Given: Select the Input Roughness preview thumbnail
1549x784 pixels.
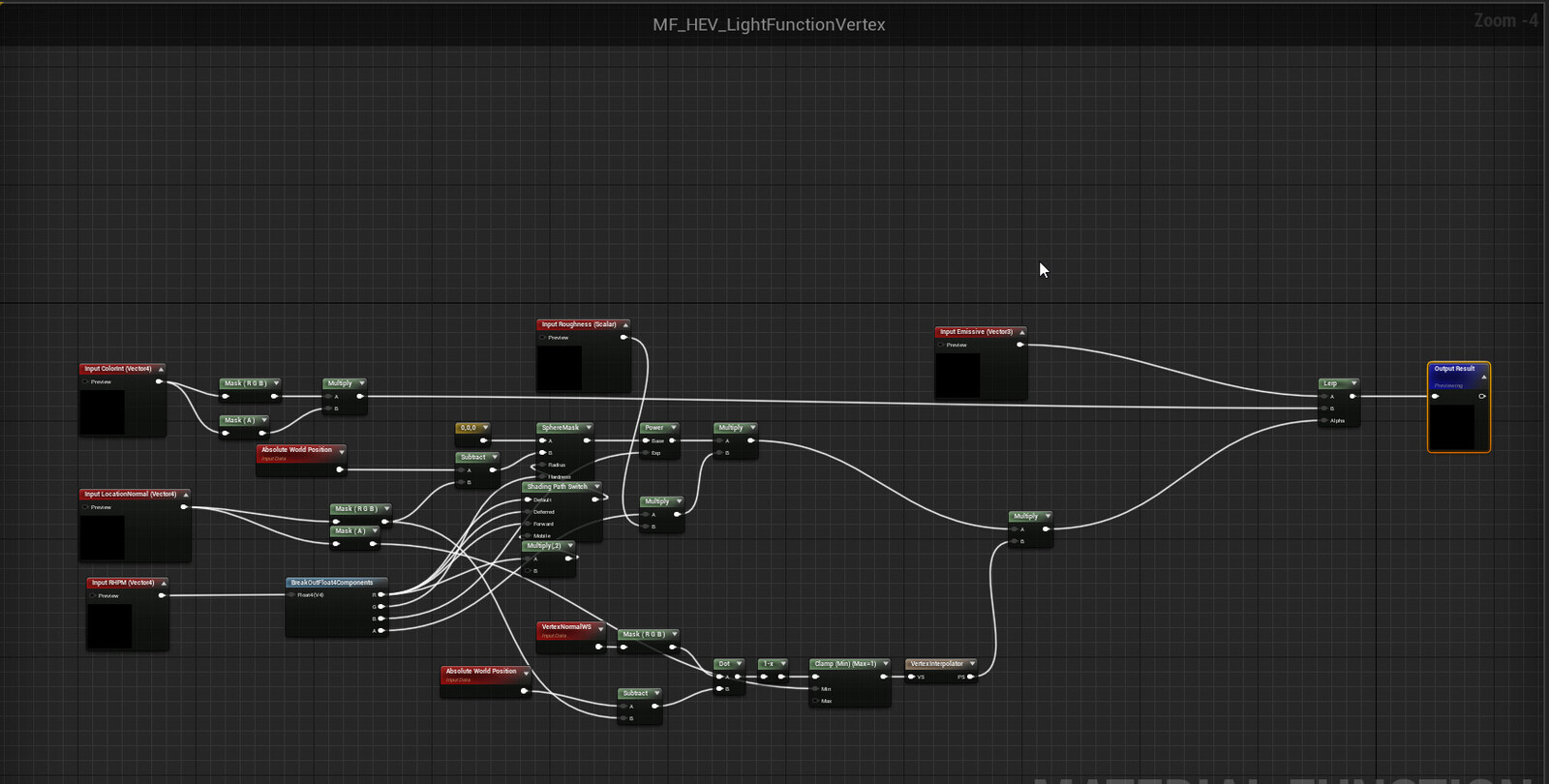Looking at the screenshot, I should (x=560, y=368).
